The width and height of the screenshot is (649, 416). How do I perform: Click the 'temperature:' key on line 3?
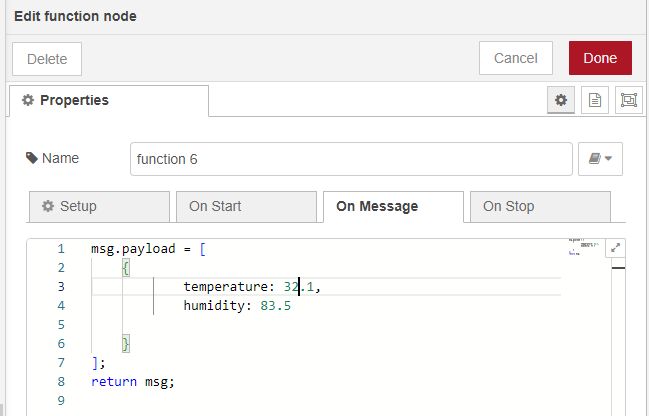pos(229,286)
